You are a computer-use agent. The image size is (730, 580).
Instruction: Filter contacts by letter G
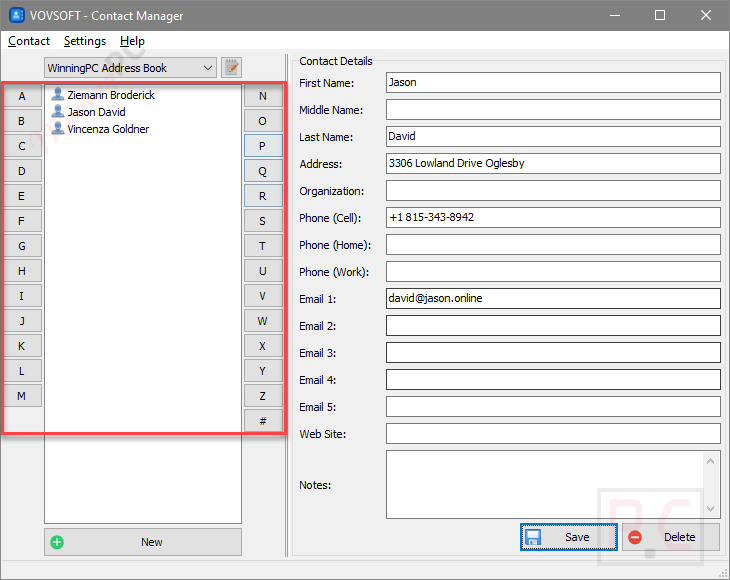tap(22, 246)
